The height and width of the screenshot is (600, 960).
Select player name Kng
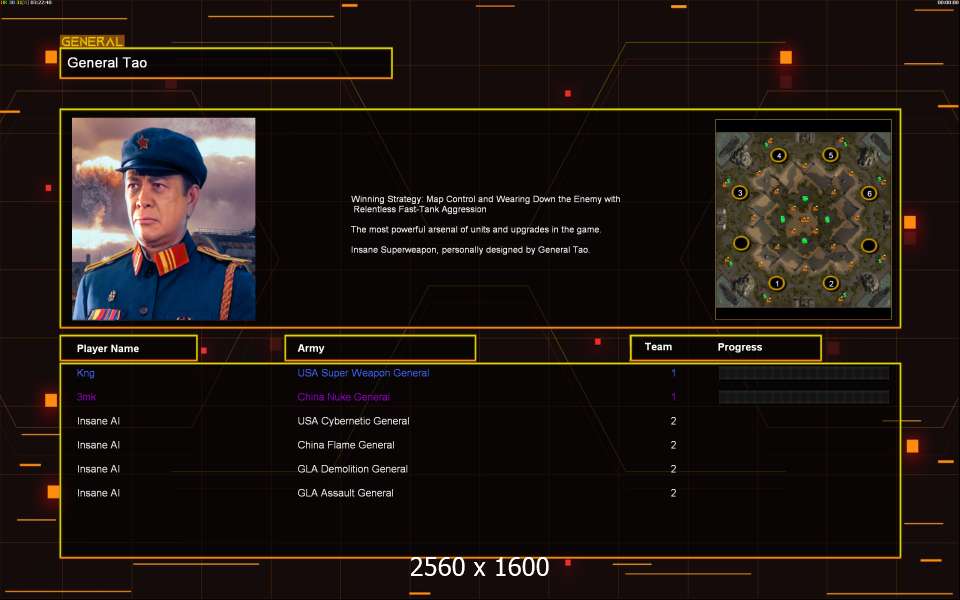(86, 373)
